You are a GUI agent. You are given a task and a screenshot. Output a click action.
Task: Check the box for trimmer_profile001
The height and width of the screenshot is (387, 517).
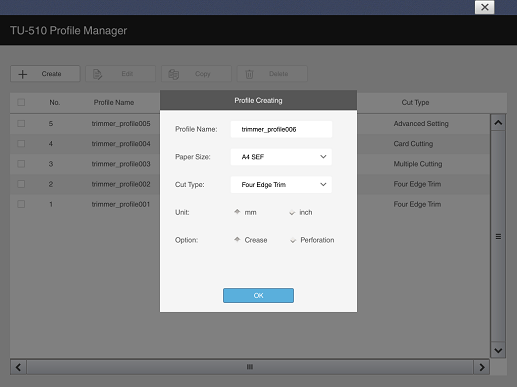click(21, 204)
